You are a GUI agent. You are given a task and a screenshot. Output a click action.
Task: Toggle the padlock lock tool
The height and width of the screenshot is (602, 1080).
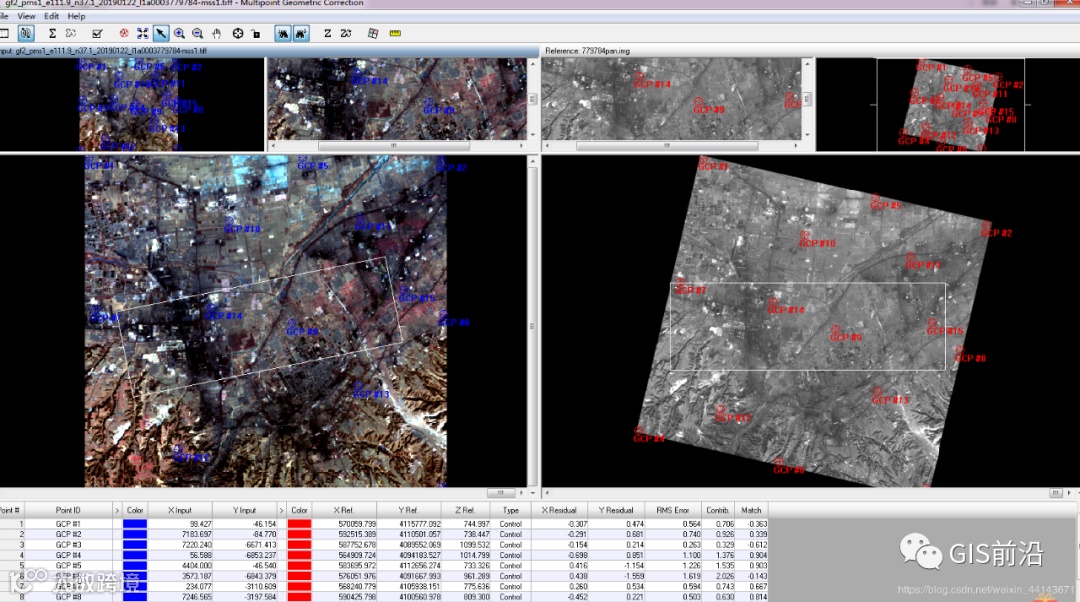point(256,34)
